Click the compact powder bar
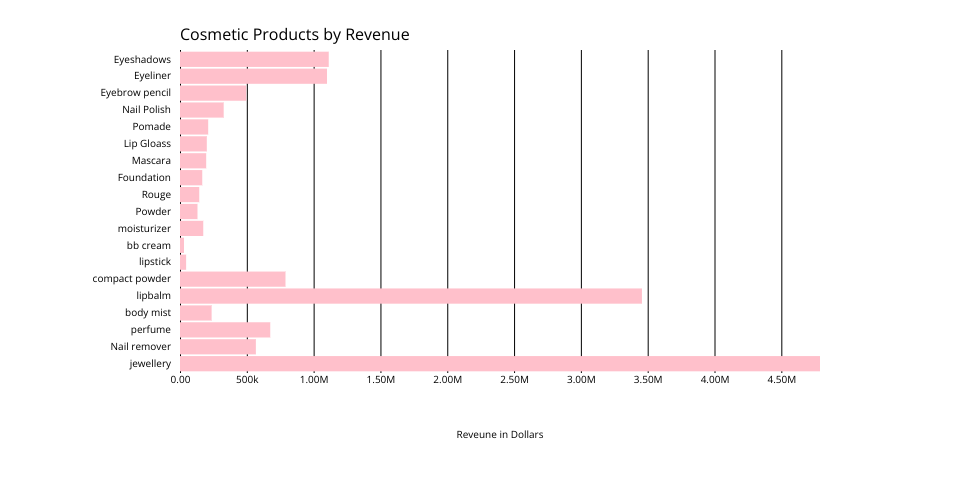960x500 pixels. pyautogui.click(x=232, y=279)
